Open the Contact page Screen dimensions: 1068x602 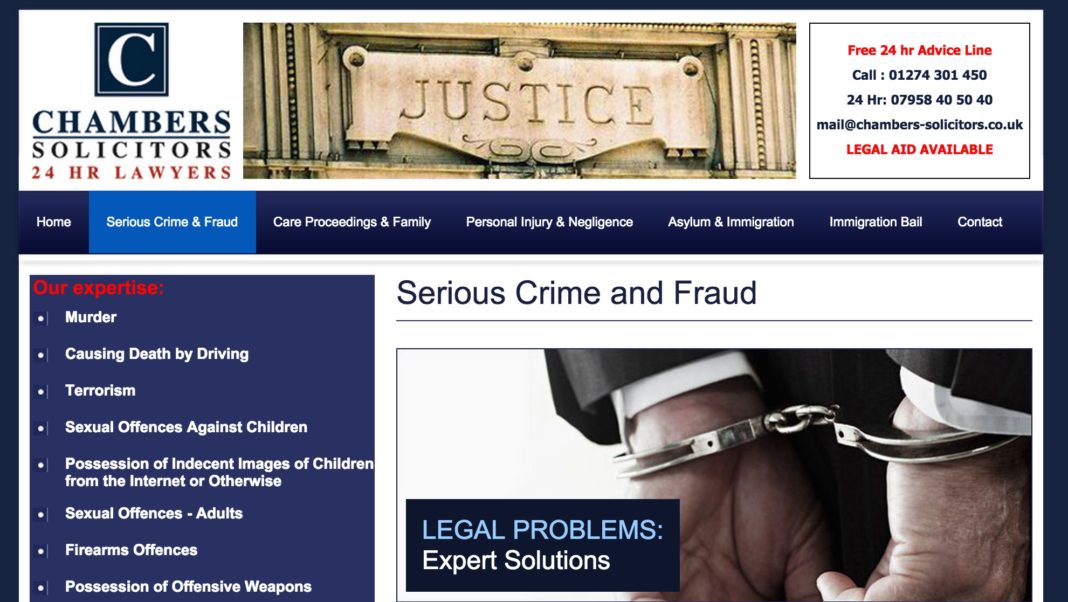click(x=979, y=222)
